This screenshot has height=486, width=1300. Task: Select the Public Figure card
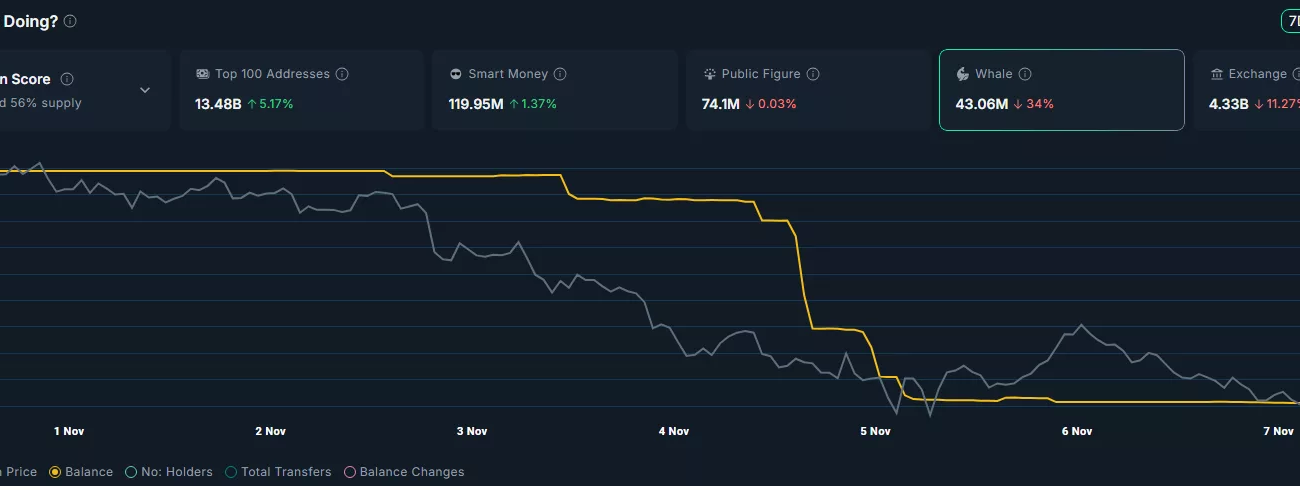(807, 90)
